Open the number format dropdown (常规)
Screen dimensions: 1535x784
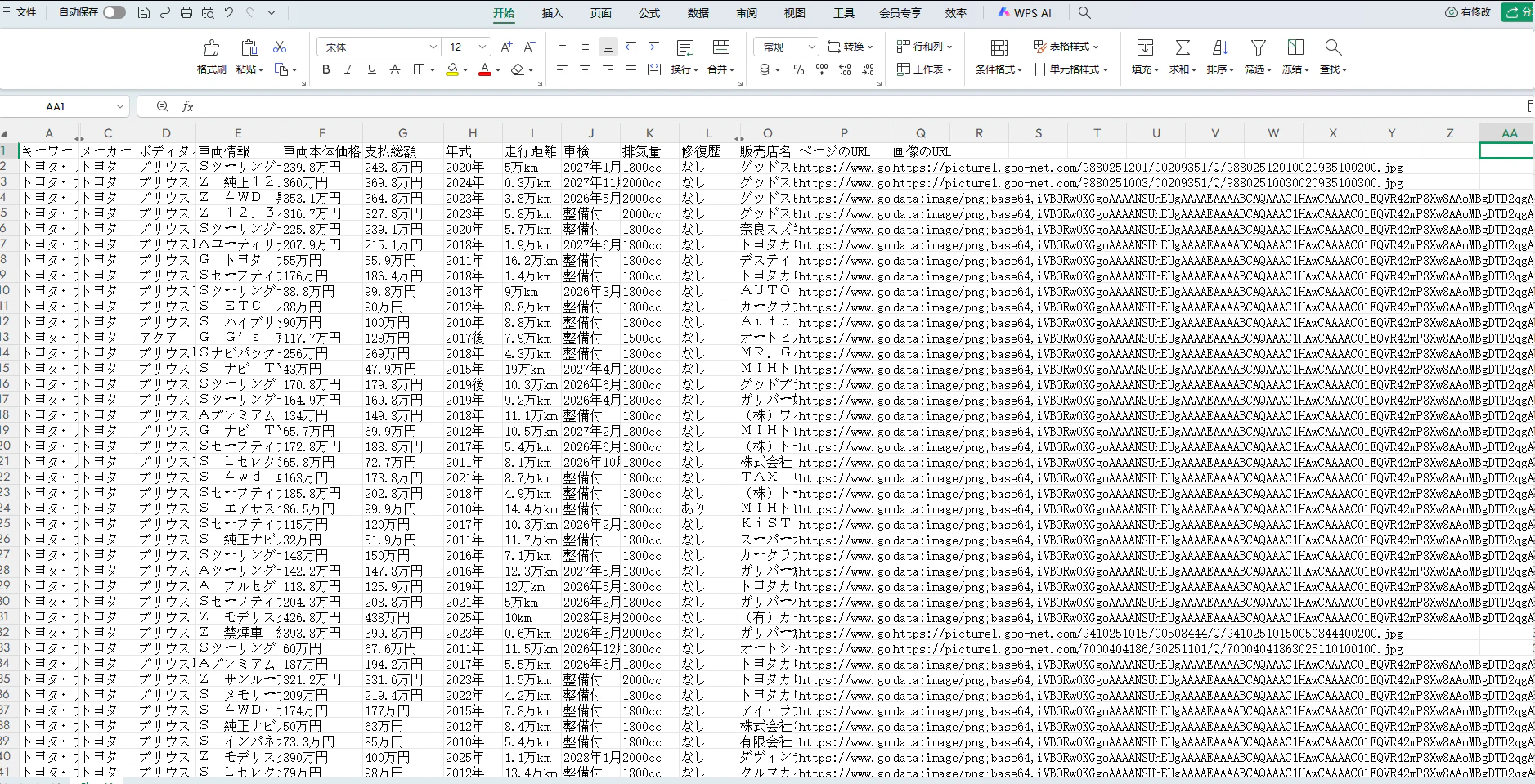tap(810, 47)
